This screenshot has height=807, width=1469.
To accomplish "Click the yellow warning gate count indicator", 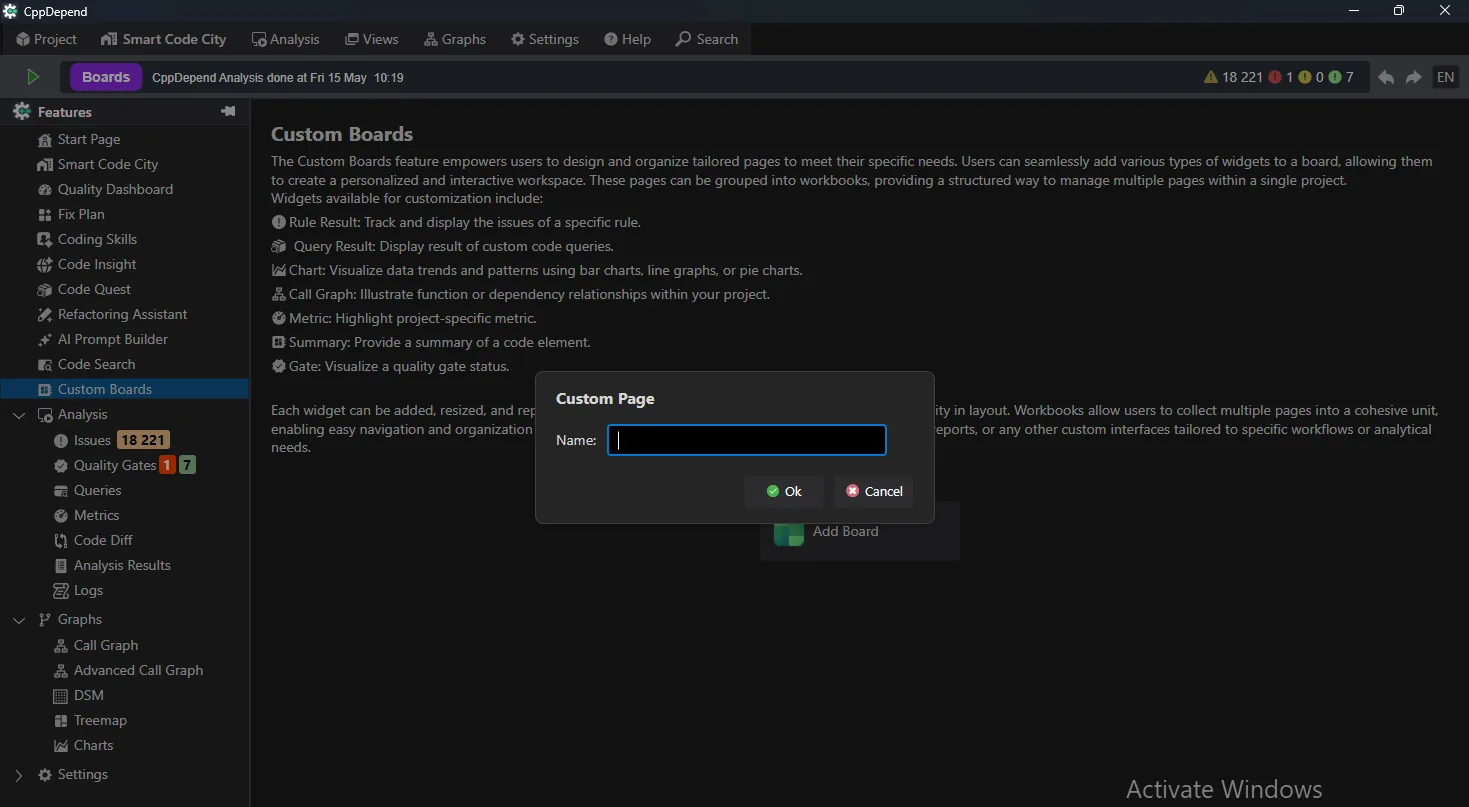I will pyautogui.click(x=1311, y=77).
